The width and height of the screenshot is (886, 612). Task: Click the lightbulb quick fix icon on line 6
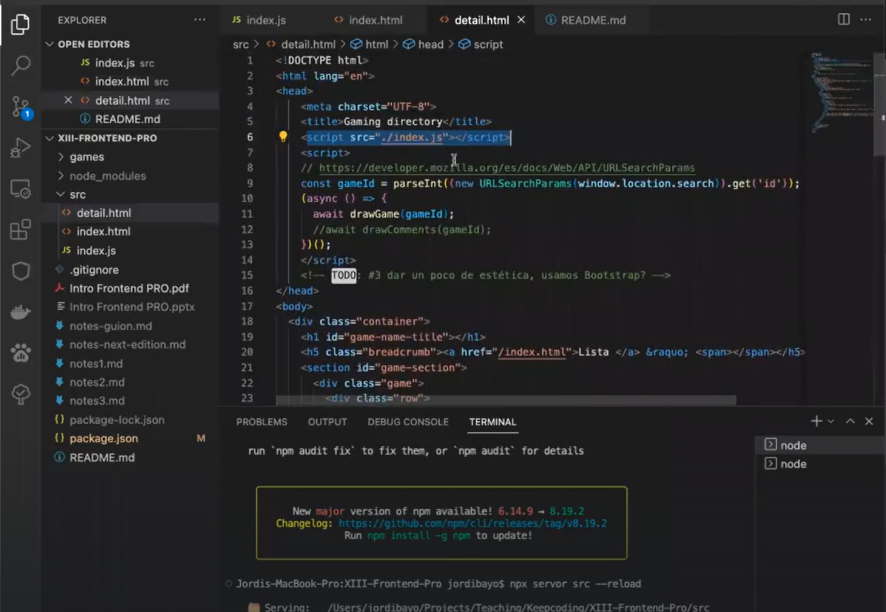283,136
